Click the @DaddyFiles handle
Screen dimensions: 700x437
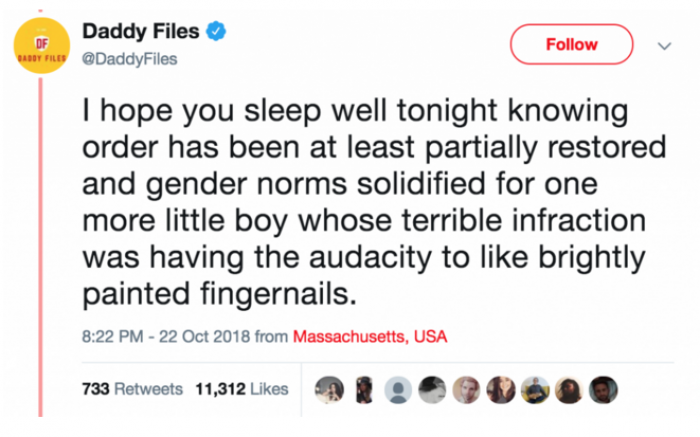pos(130,58)
